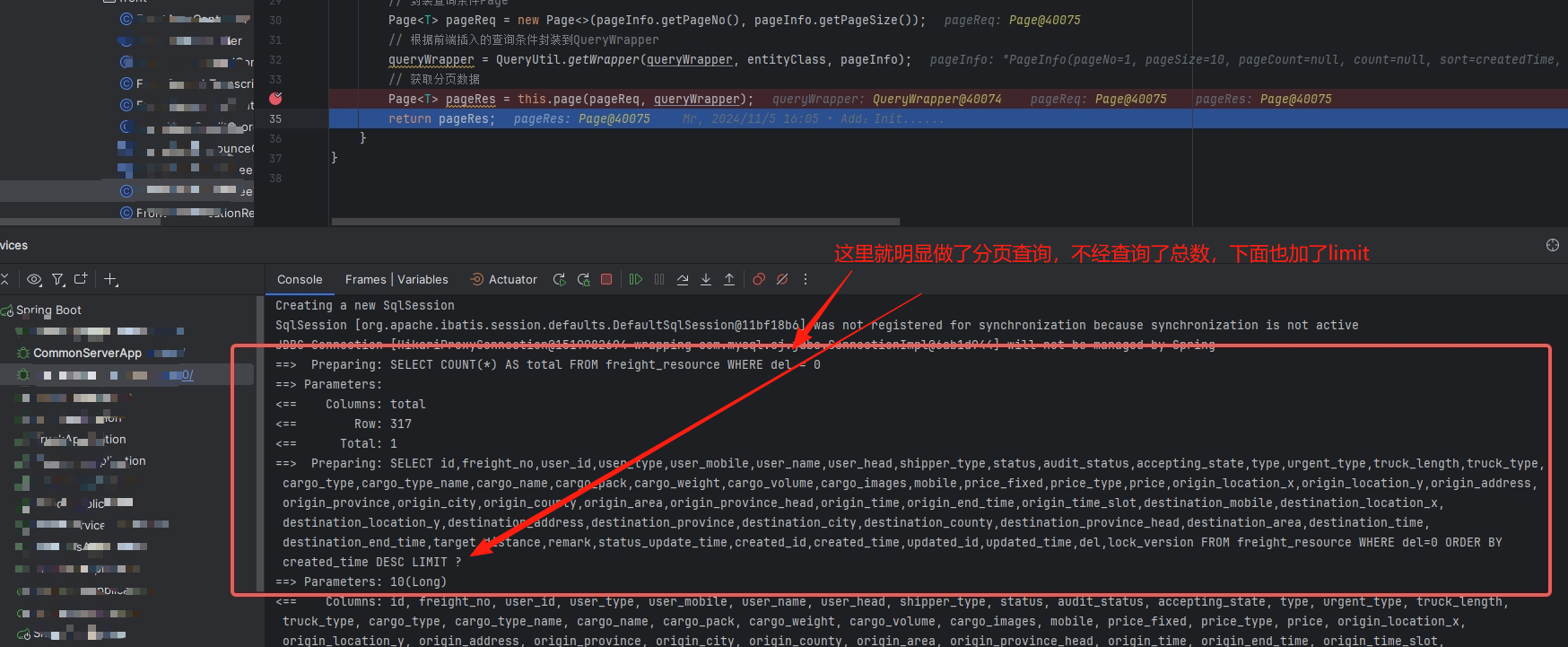
Task: Click the SELECT COUNT(*) Preparing console line
Action: 548,364
